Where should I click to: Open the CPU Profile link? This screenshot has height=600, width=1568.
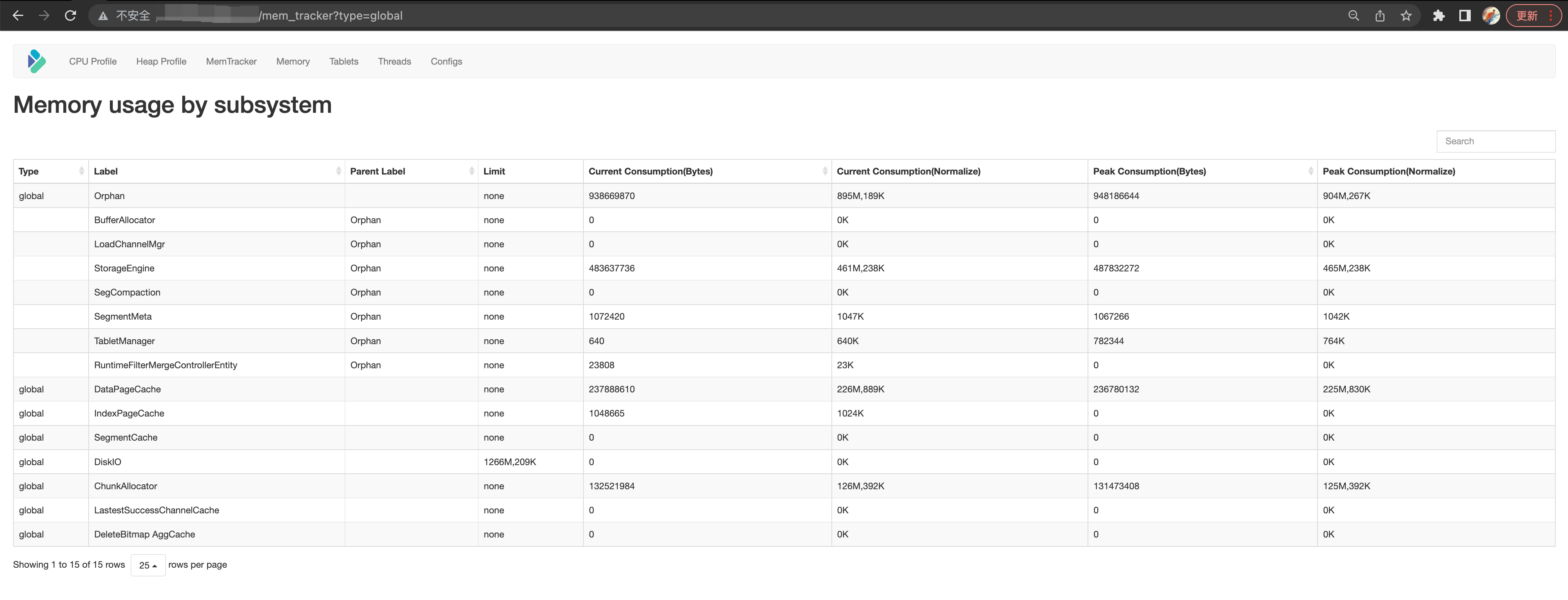click(92, 61)
